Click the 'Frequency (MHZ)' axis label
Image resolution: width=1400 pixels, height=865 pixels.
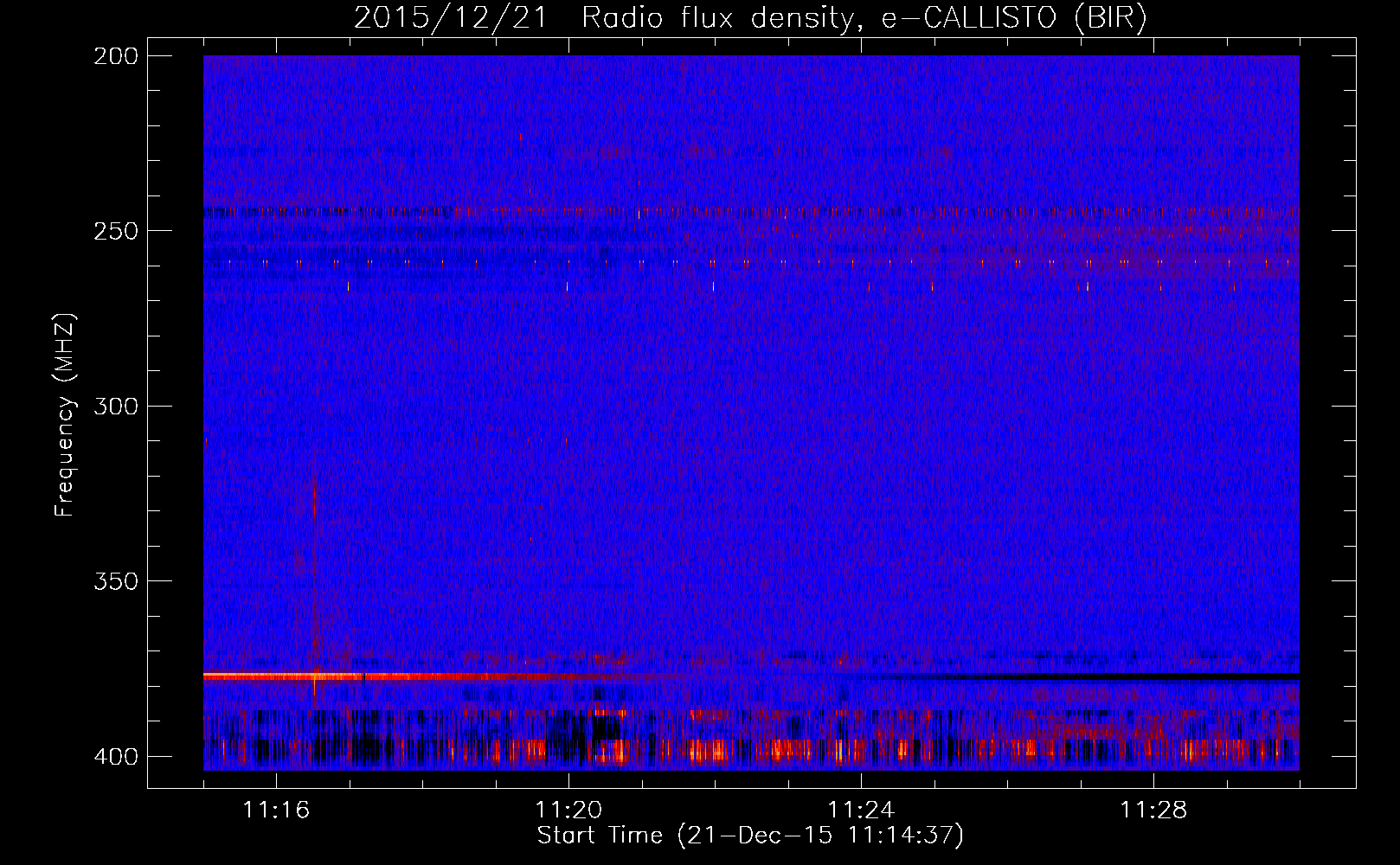pyautogui.click(x=65, y=415)
